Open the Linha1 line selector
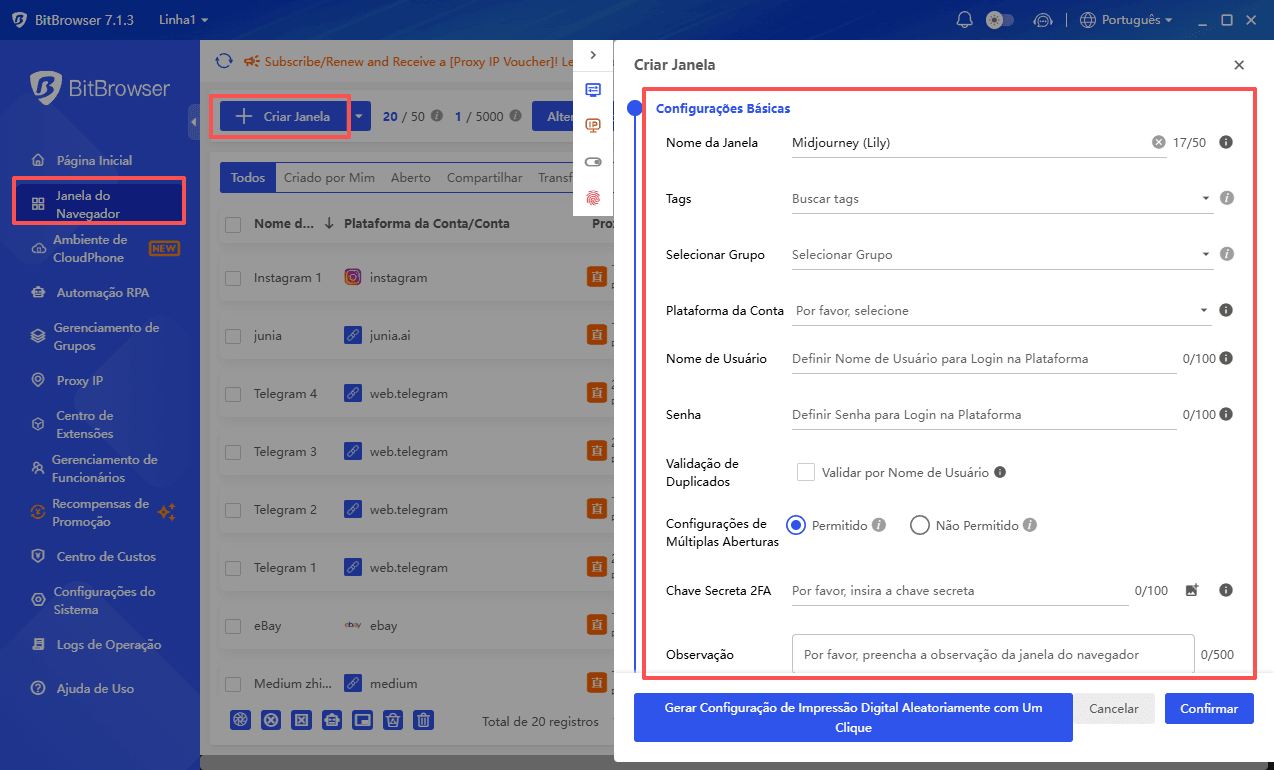1274x770 pixels. [183, 20]
